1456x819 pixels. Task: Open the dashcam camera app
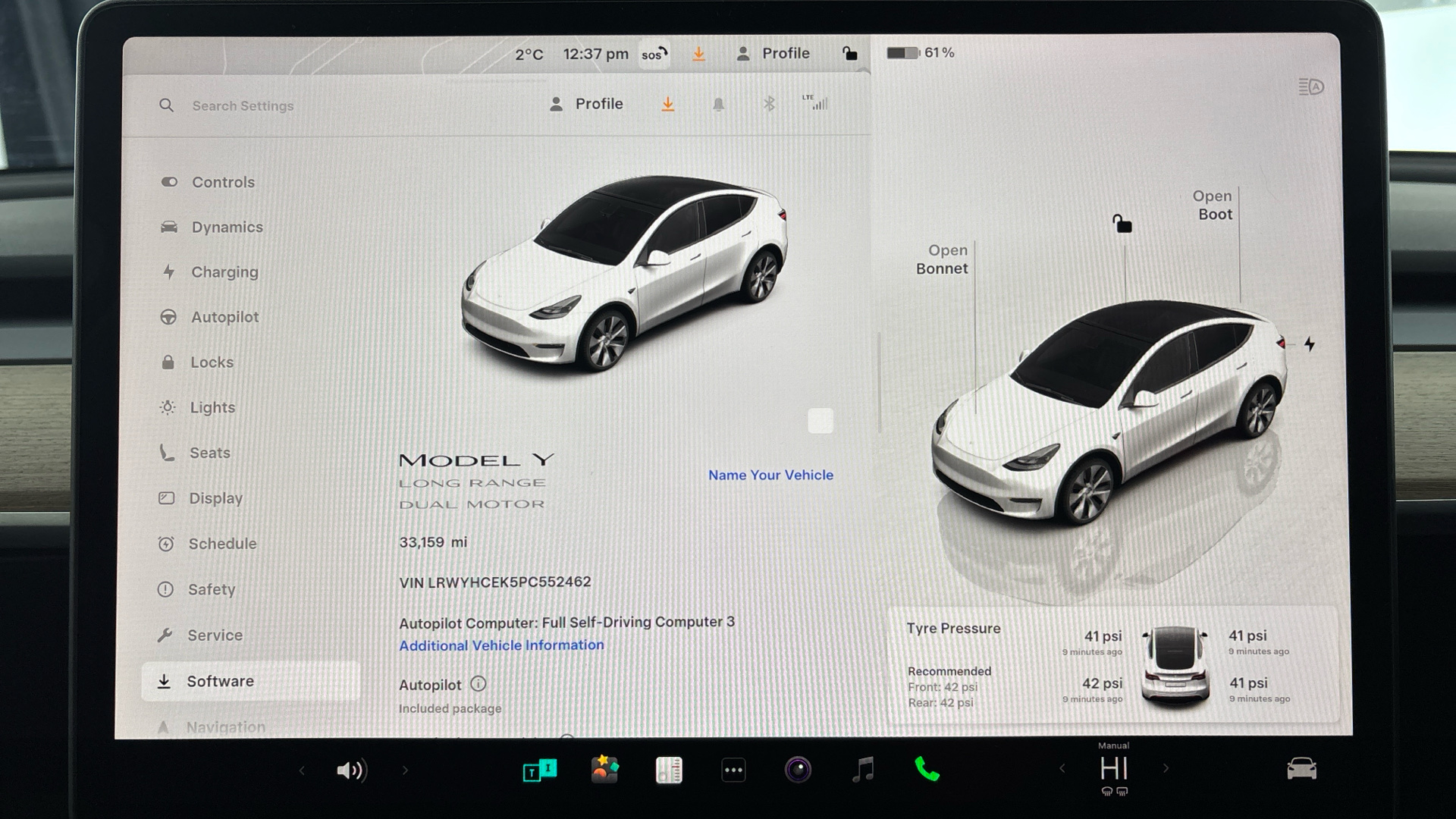[798, 770]
